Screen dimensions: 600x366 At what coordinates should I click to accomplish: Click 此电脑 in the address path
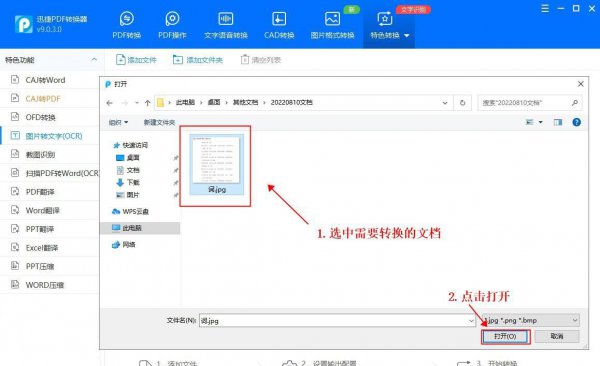(185, 102)
